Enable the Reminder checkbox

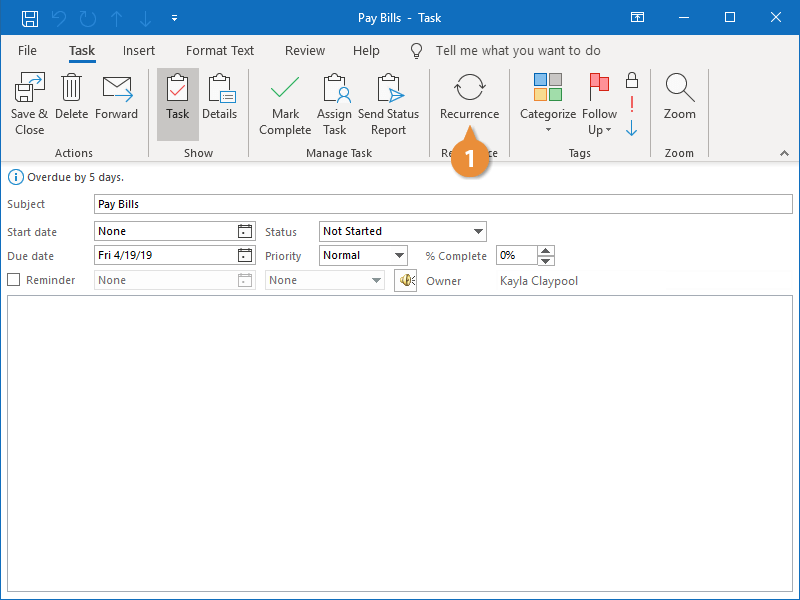(14, 280)
